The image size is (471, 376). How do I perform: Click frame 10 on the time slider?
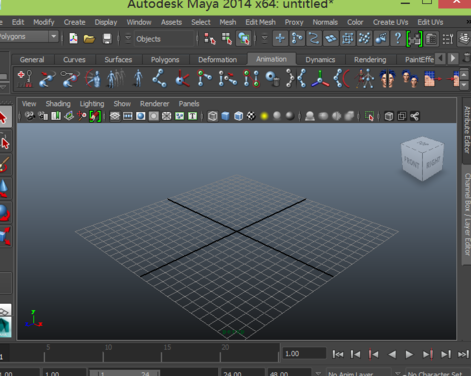click(x=103, y=353)
